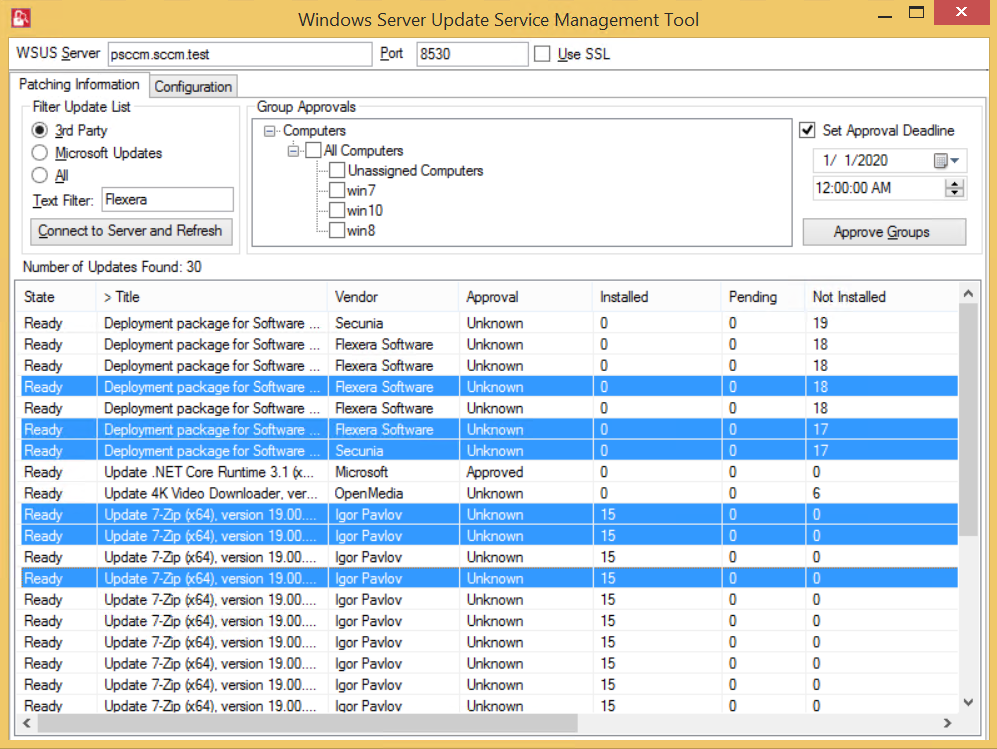The image size is (997, 749).
Task: Check the Unassigned Computers checkbox
Action: (x=337, y=171)
